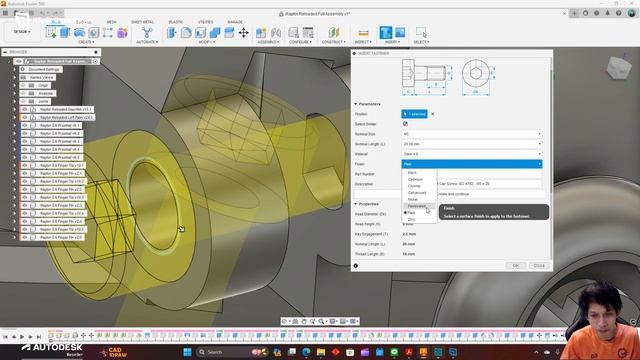Image resolution: width=640 pixels, height=360 pixels.
Task: Open File Explorer from the taskbar
Action: [321, 352]
